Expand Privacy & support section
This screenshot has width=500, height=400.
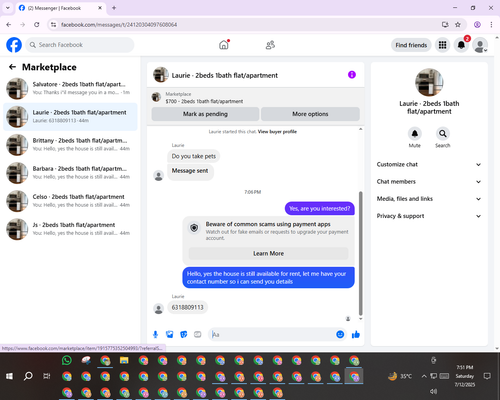pyautogui.click(x=429, y=216)
